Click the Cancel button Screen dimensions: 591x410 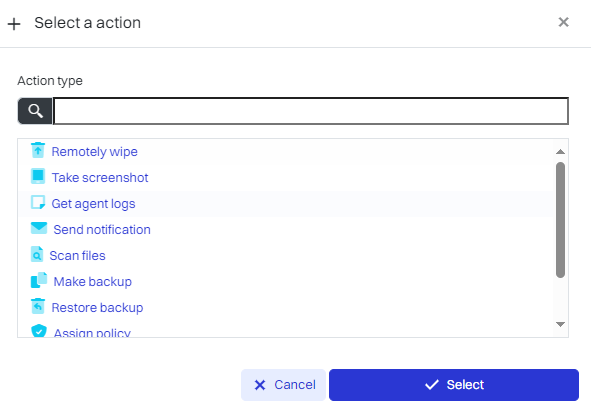click(283, 385)
